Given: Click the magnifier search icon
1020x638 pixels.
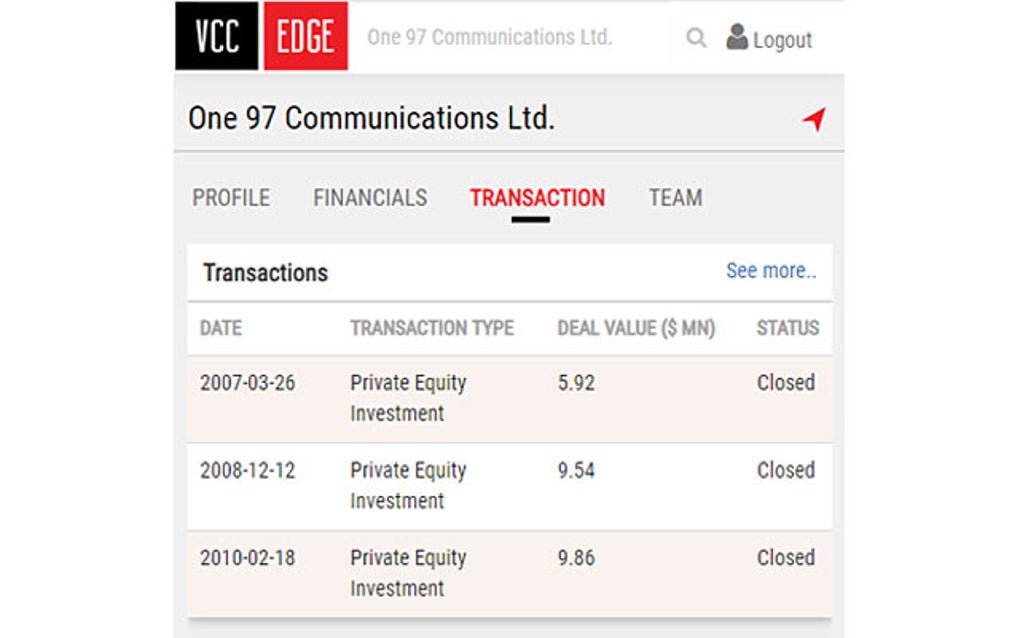Looking at the screenshot, I should click(x=696, y=39).
